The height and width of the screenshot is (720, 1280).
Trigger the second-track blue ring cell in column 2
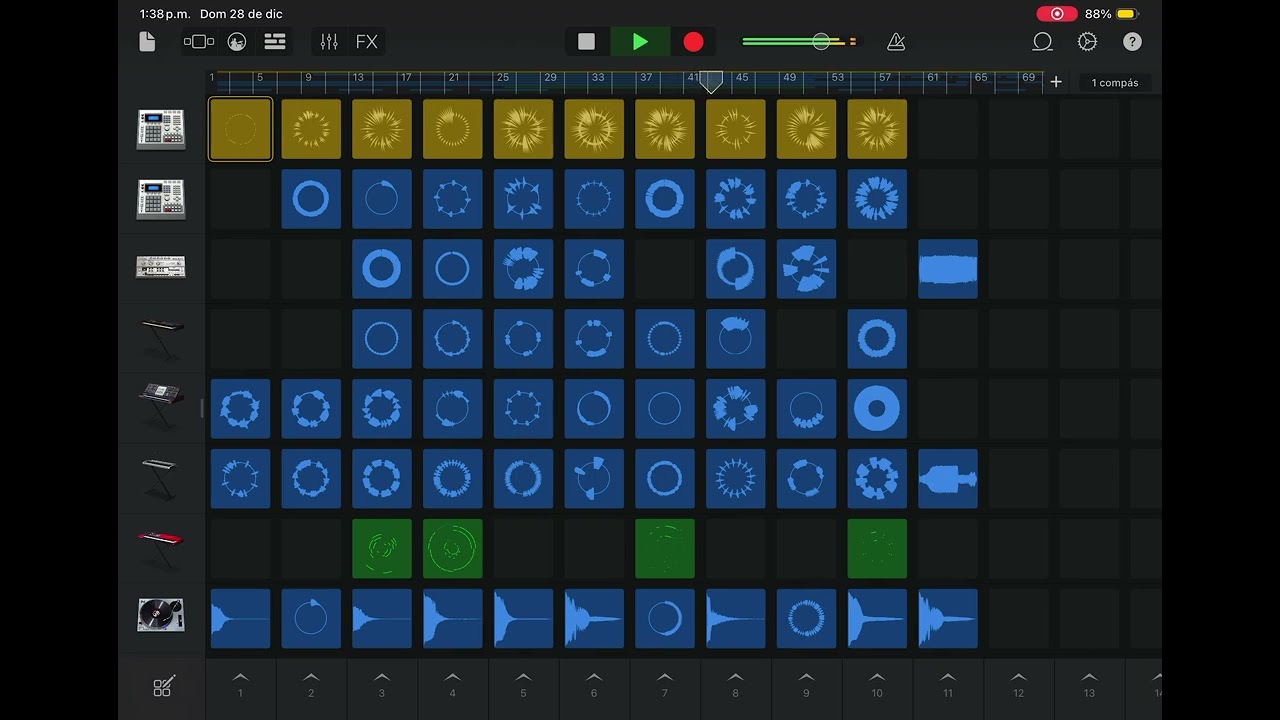click(x=311, y=199)
